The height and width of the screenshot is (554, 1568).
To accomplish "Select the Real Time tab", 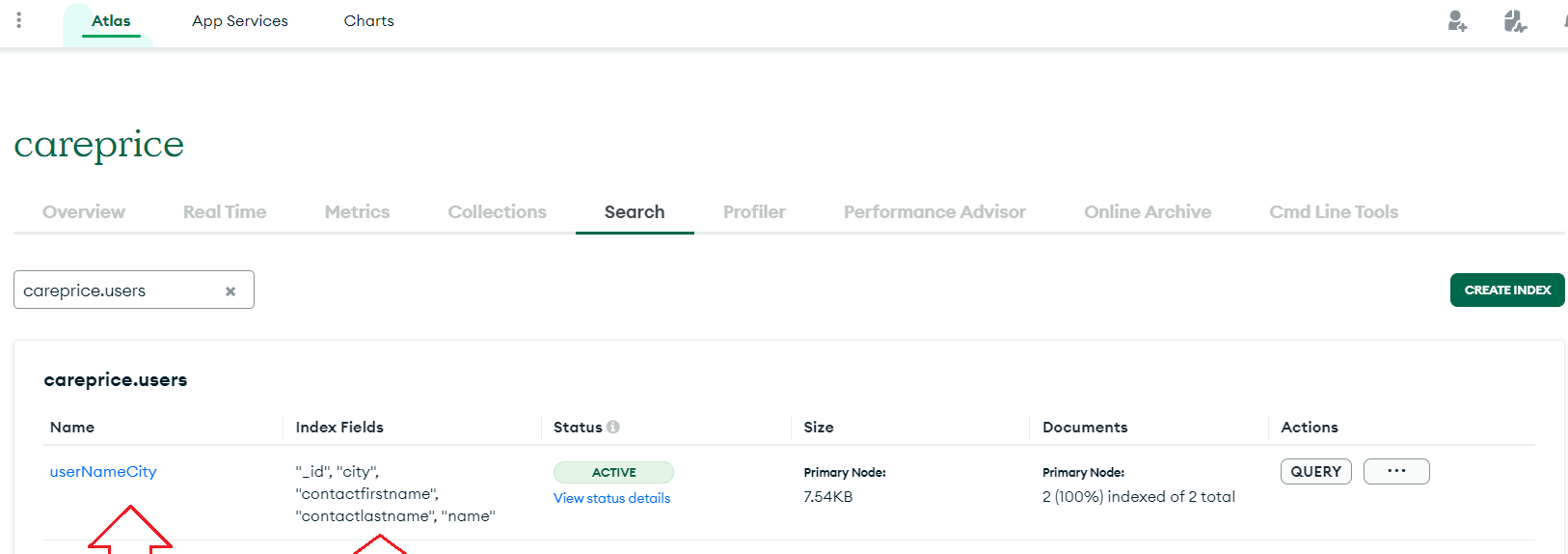I will [225, 212].
